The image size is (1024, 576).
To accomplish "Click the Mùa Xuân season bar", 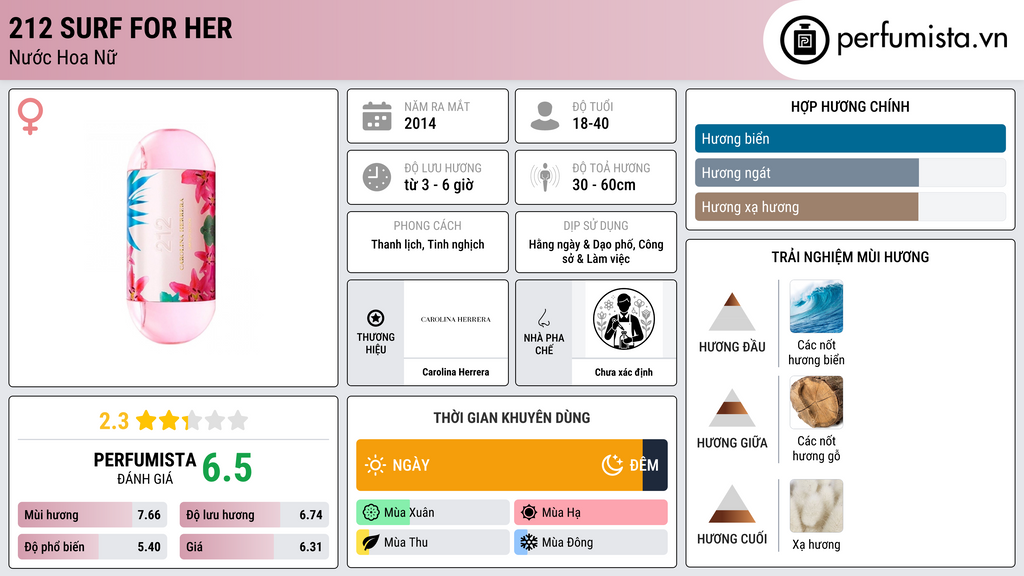I will pyautogui.click(x=433, y=513).
